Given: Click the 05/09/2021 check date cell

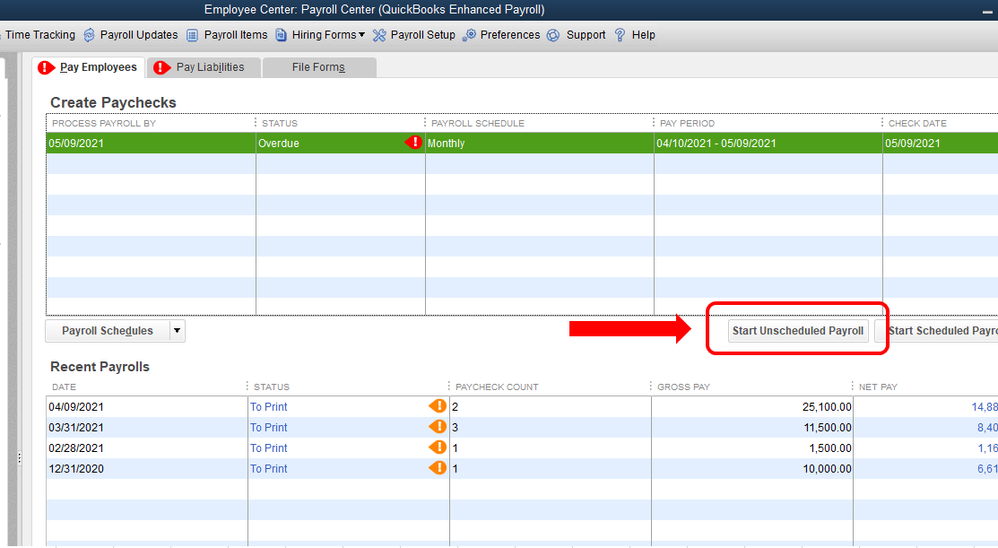Looking at the screenshot, I should click(x=940, y=143).
